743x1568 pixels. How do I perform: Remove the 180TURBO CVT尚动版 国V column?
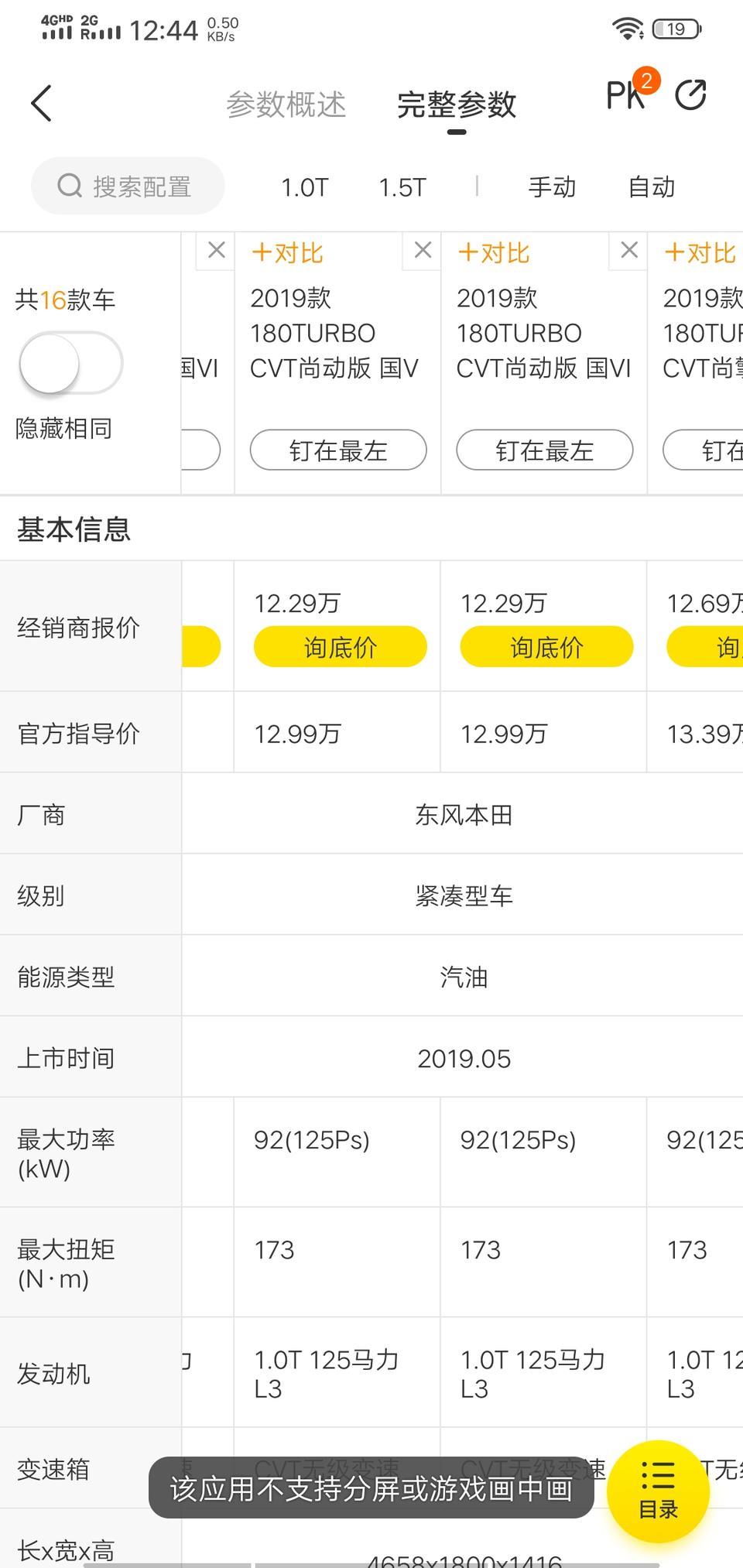pyautogui.click(x=423, y=250)
